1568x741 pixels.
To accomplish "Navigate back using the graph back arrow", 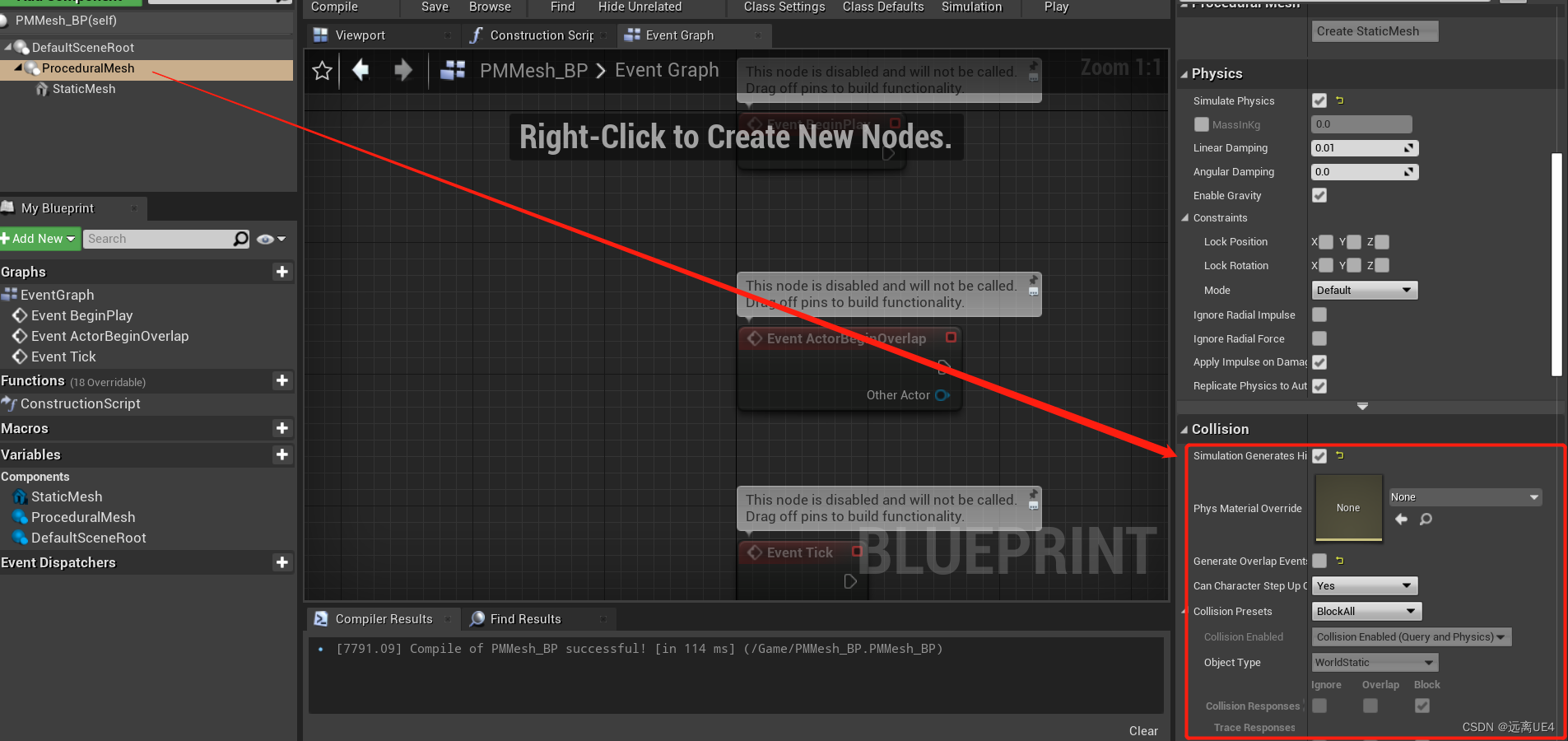I will (361, 70).
